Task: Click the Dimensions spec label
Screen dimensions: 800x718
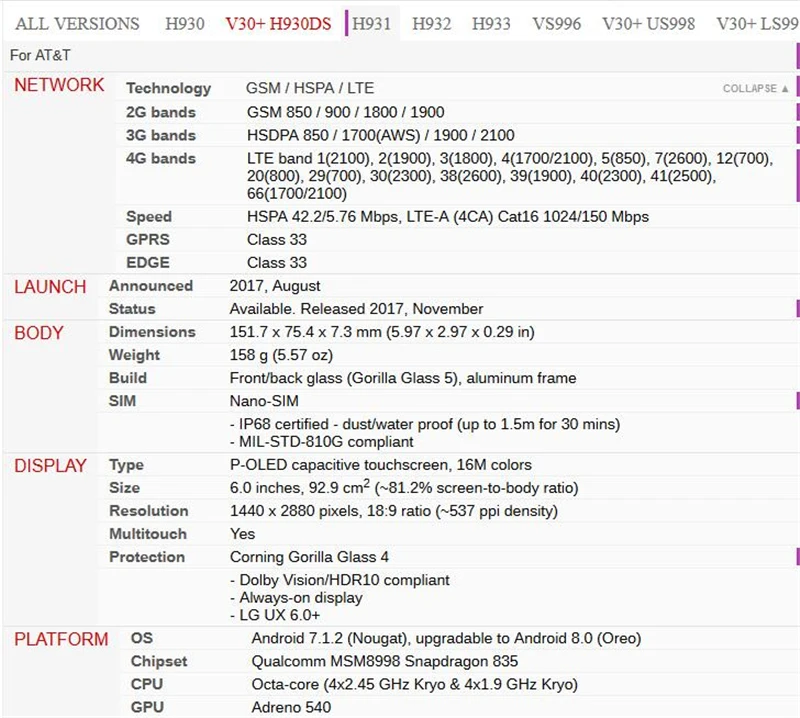Action: tap(152, 332)
